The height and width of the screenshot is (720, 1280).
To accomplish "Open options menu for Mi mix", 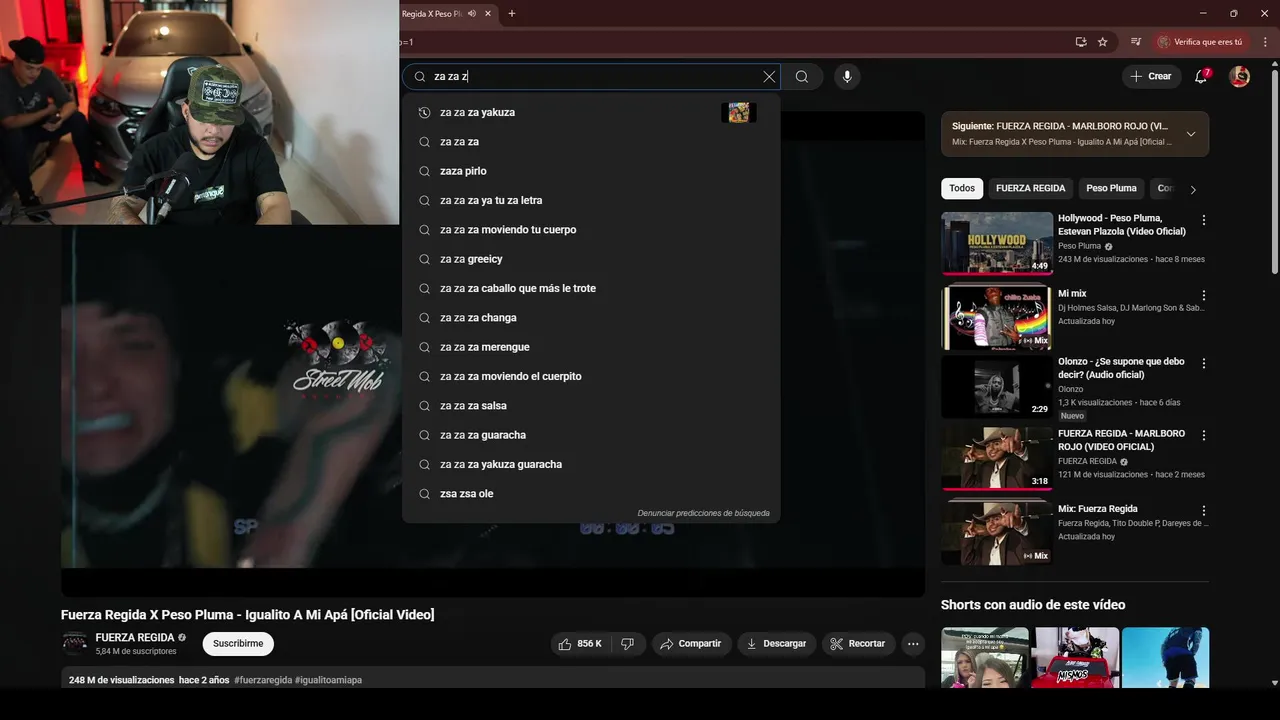I will (1204, 296).
